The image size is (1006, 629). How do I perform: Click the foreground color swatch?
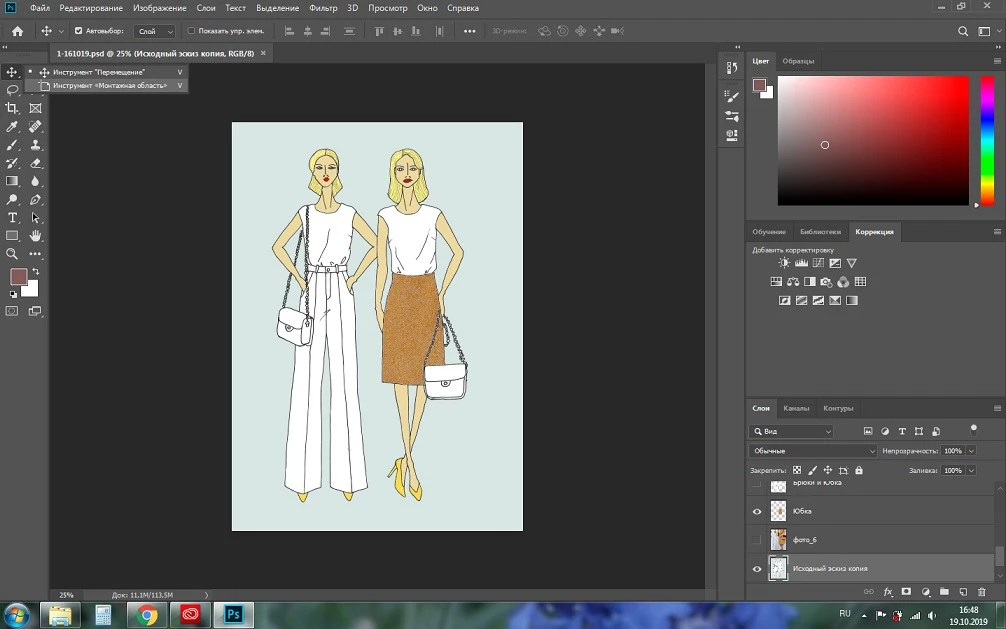point(18,277)
